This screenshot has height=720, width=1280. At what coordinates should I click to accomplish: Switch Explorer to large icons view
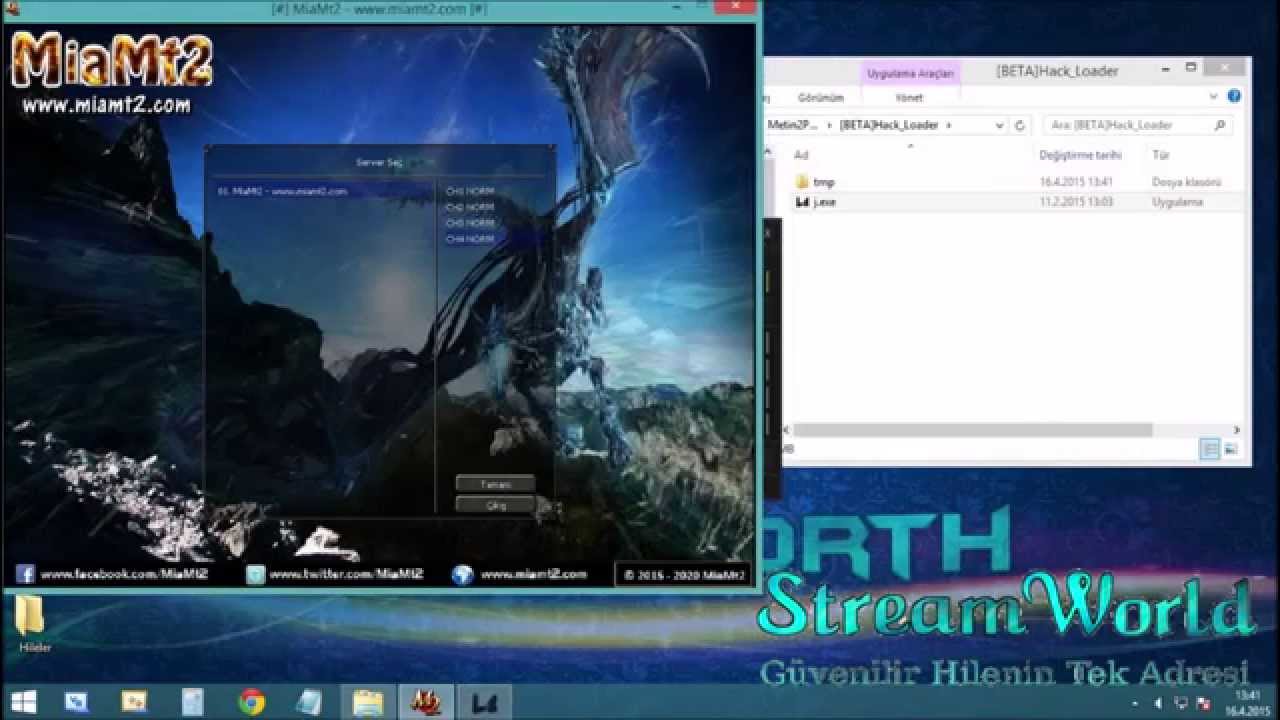[x=1231, y=450]
